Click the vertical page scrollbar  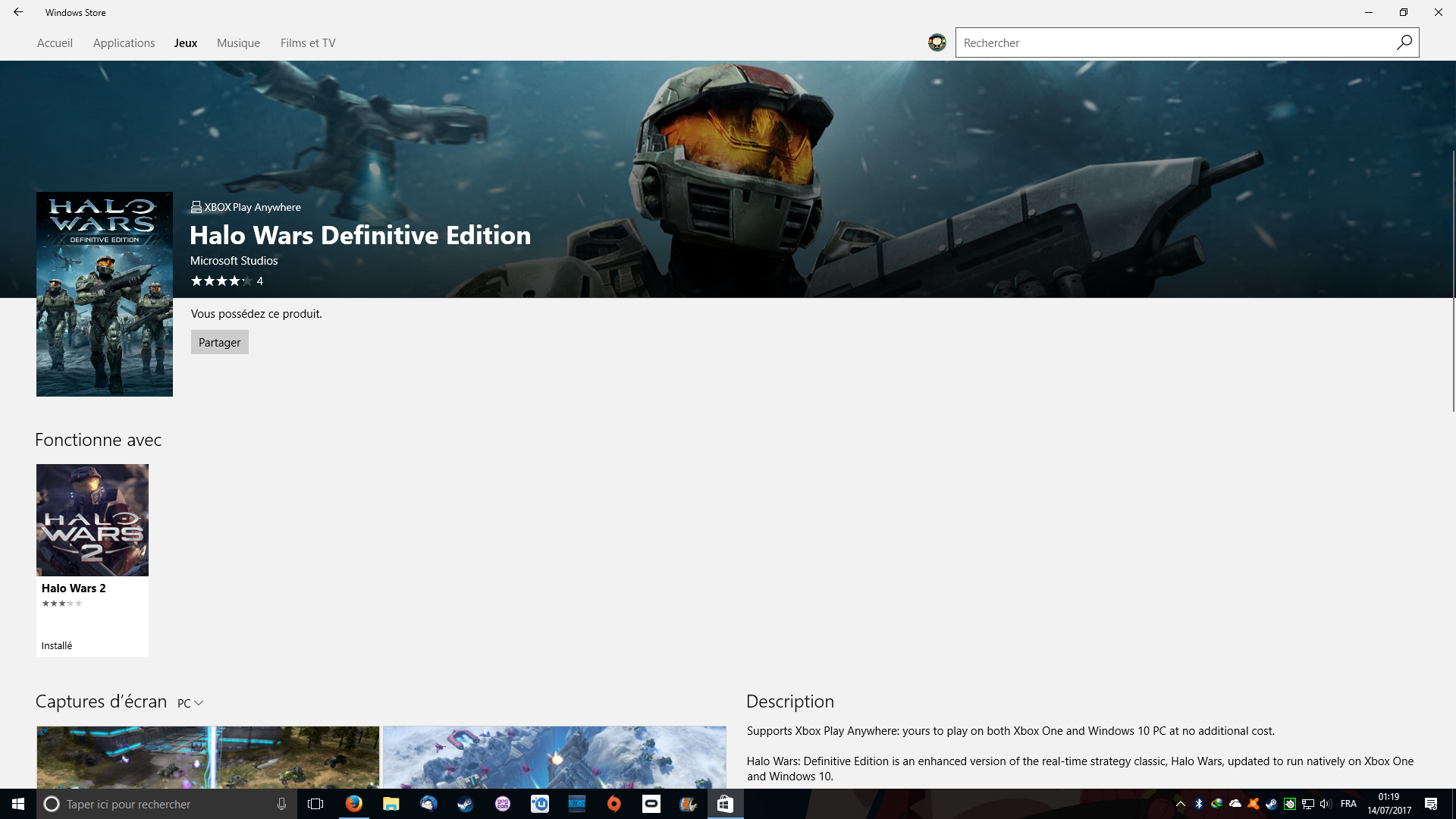coord(1453,281)
